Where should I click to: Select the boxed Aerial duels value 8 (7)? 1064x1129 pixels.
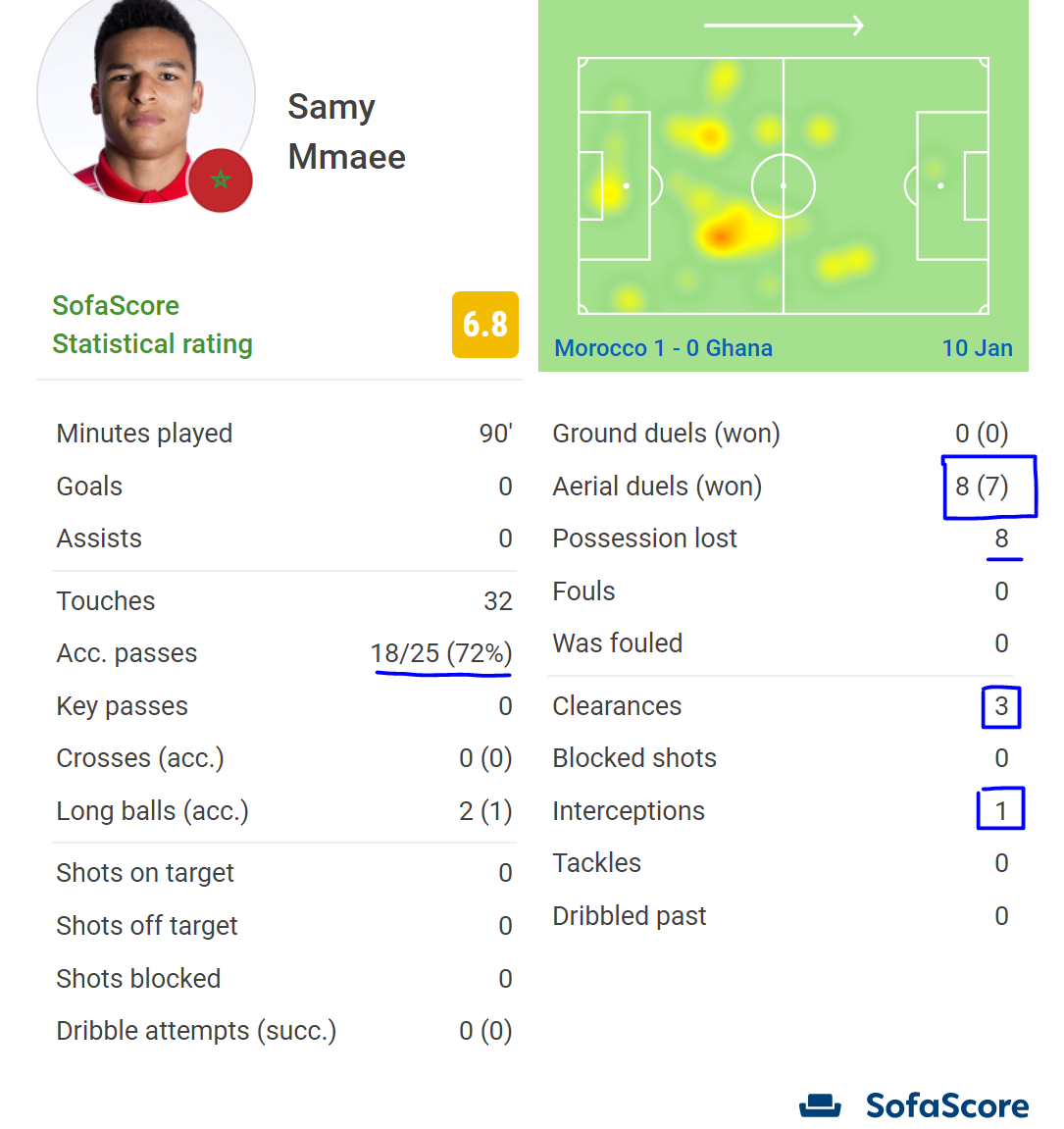pyautogui.click(x=983, y=487)
